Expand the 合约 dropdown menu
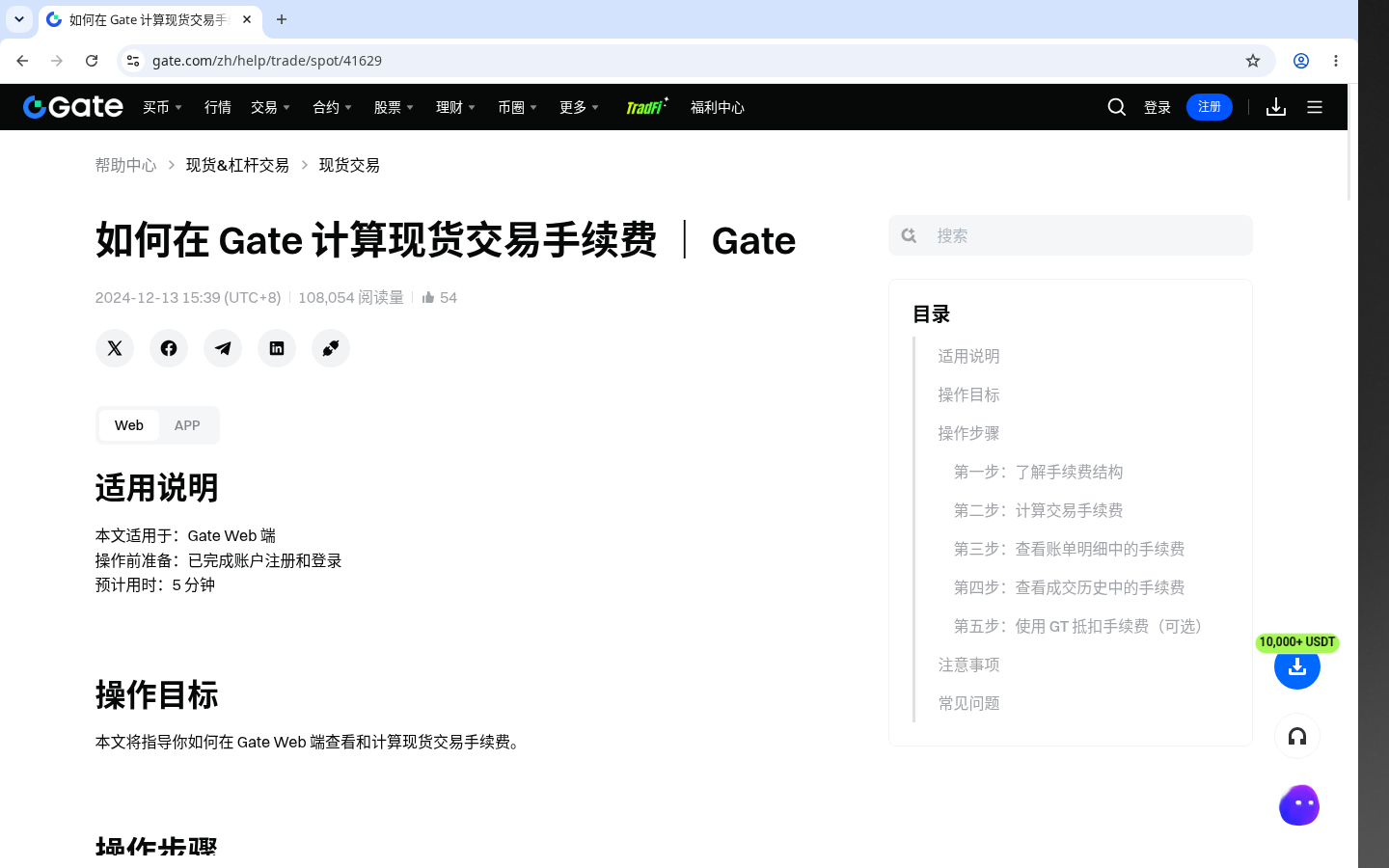 333,107
